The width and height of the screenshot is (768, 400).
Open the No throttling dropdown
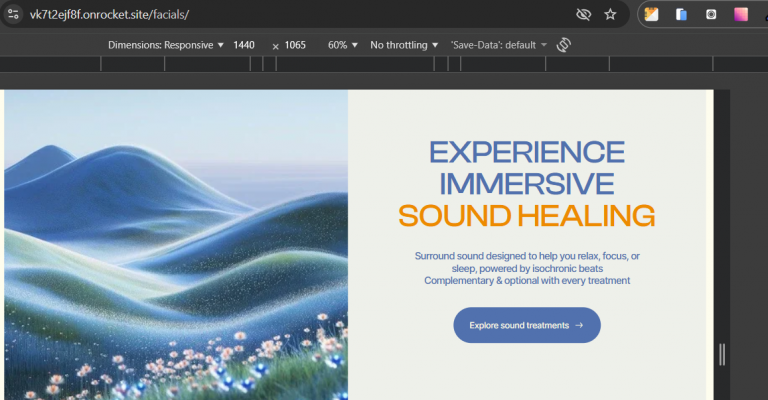coord(404,45)
